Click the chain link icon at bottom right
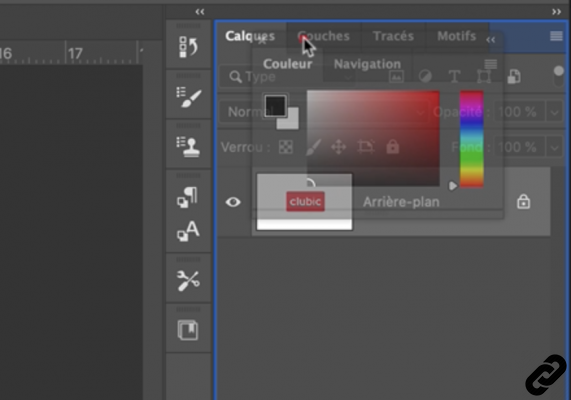Screen dimensions: 571x400 pos(546,375)
